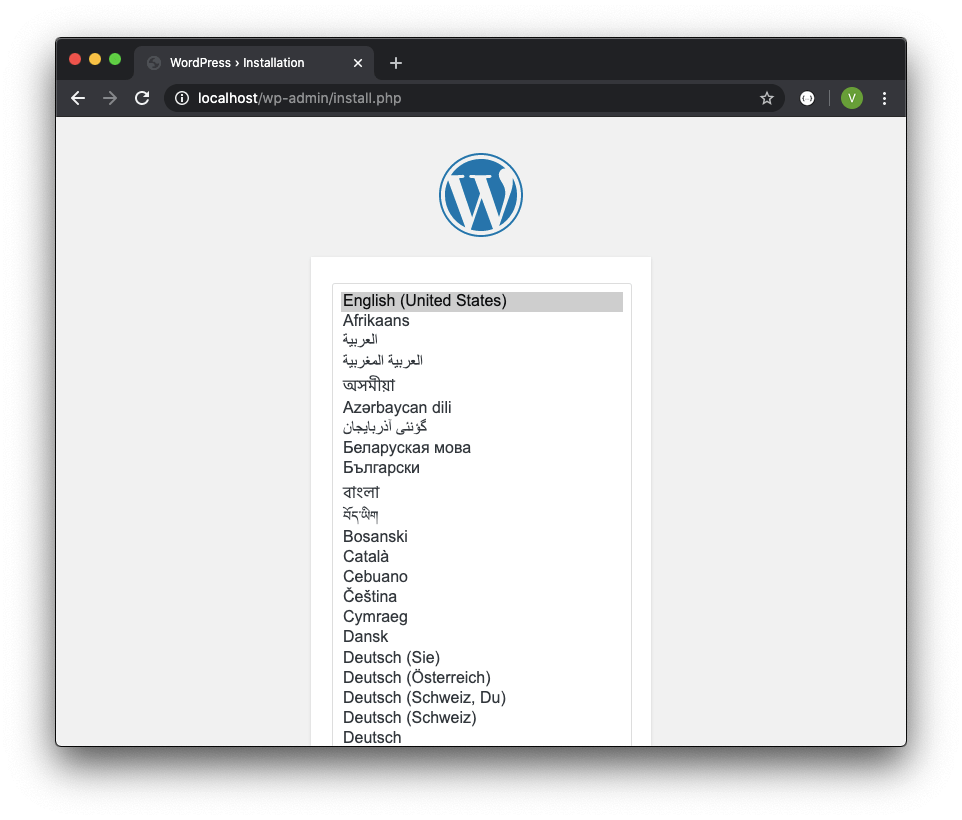Image resolution: width=962 pixels, height=820 pixels.
Task: Open the green V profile avatar
Action: [852, 98]
